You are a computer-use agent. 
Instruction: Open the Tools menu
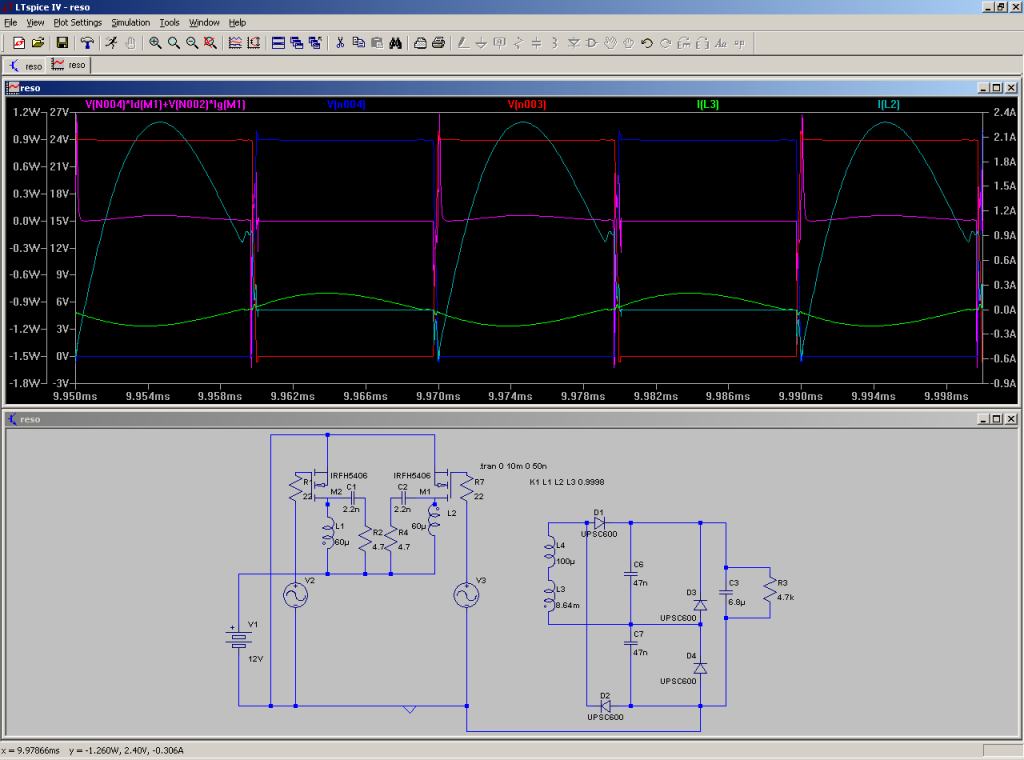[169, 22]
